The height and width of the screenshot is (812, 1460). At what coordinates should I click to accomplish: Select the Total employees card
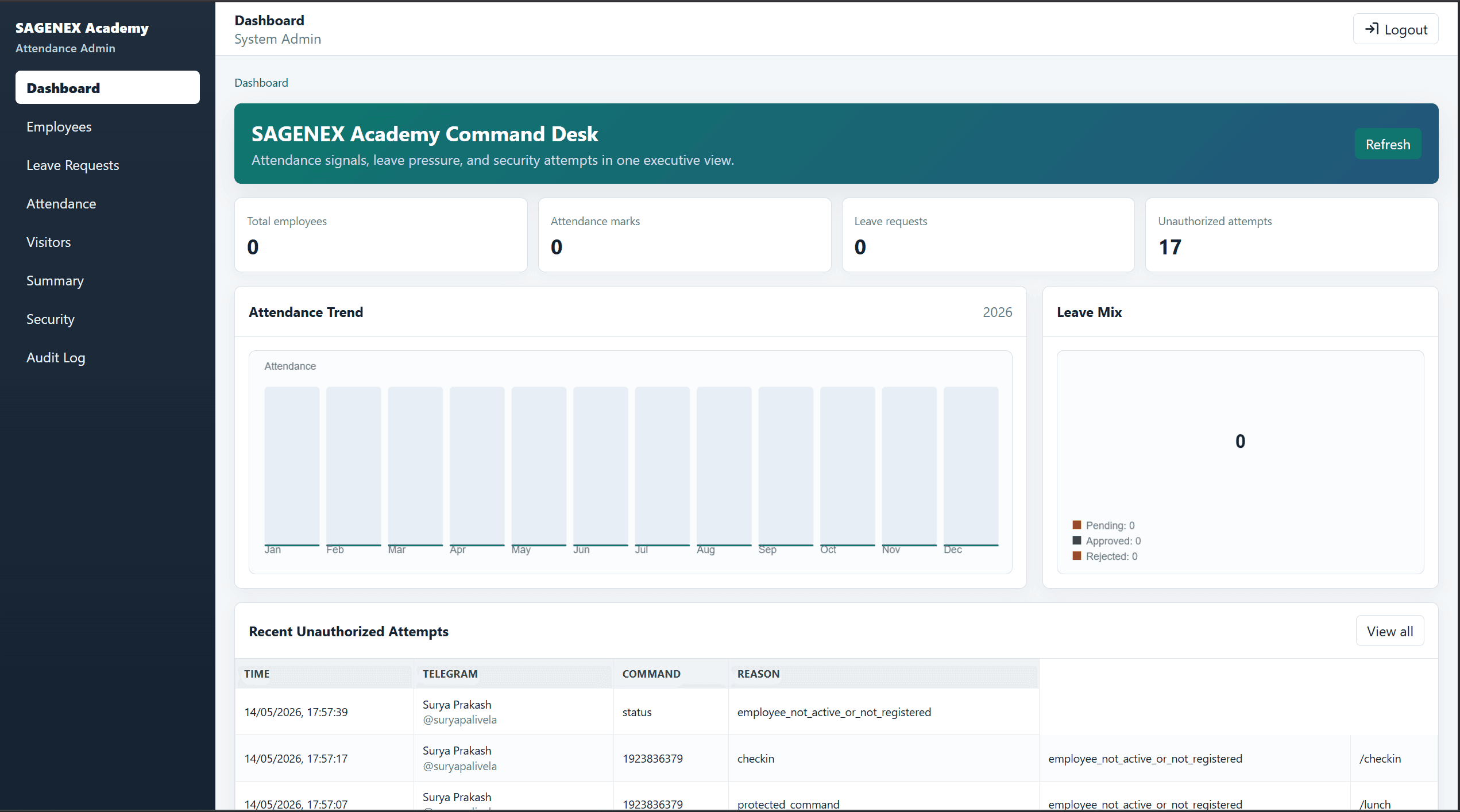point(381,235)
